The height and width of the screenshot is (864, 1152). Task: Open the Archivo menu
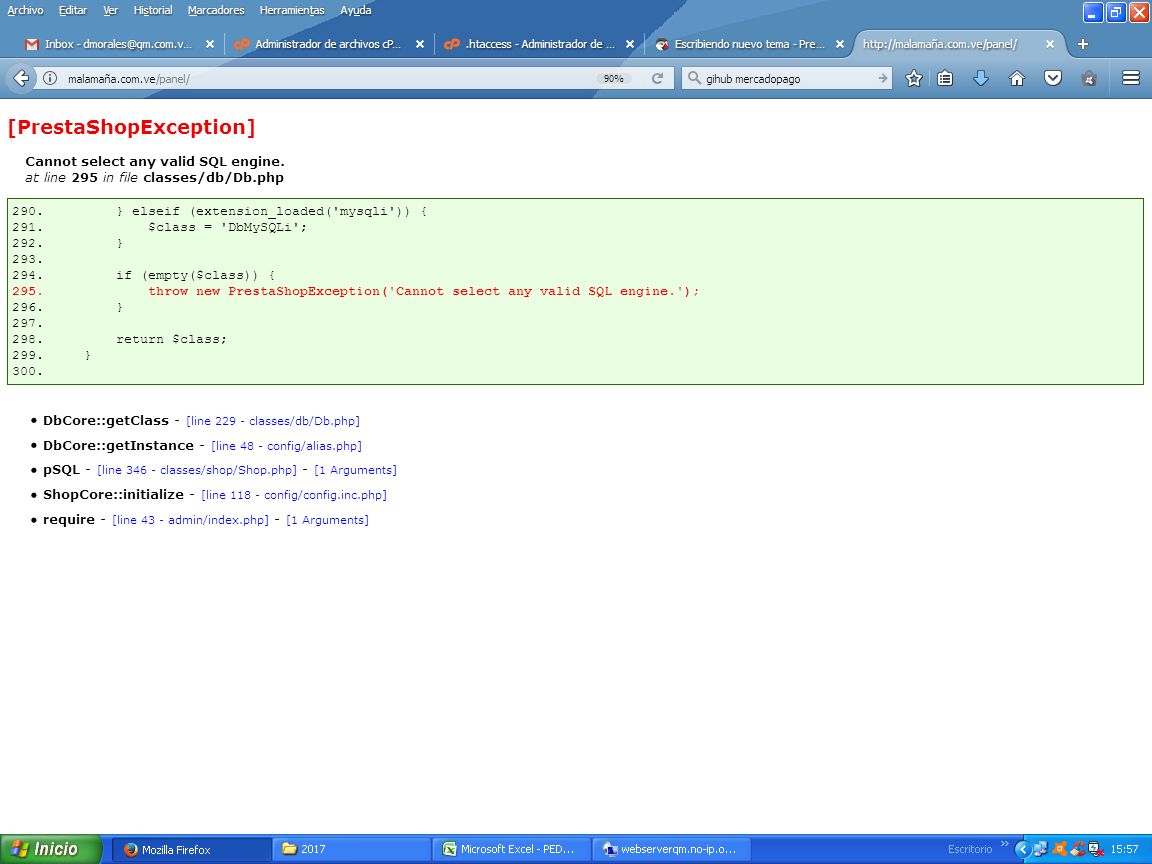[25, 10]
